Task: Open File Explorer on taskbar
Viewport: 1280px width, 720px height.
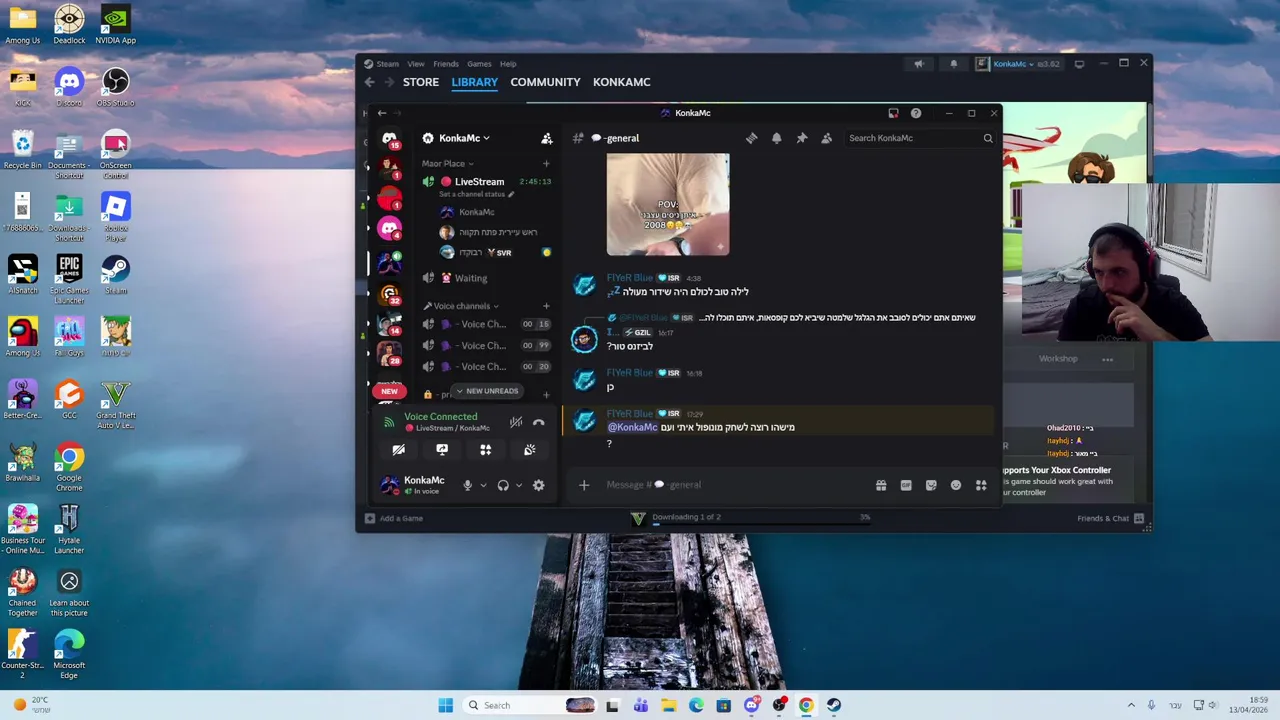Action: coord(668,705)
